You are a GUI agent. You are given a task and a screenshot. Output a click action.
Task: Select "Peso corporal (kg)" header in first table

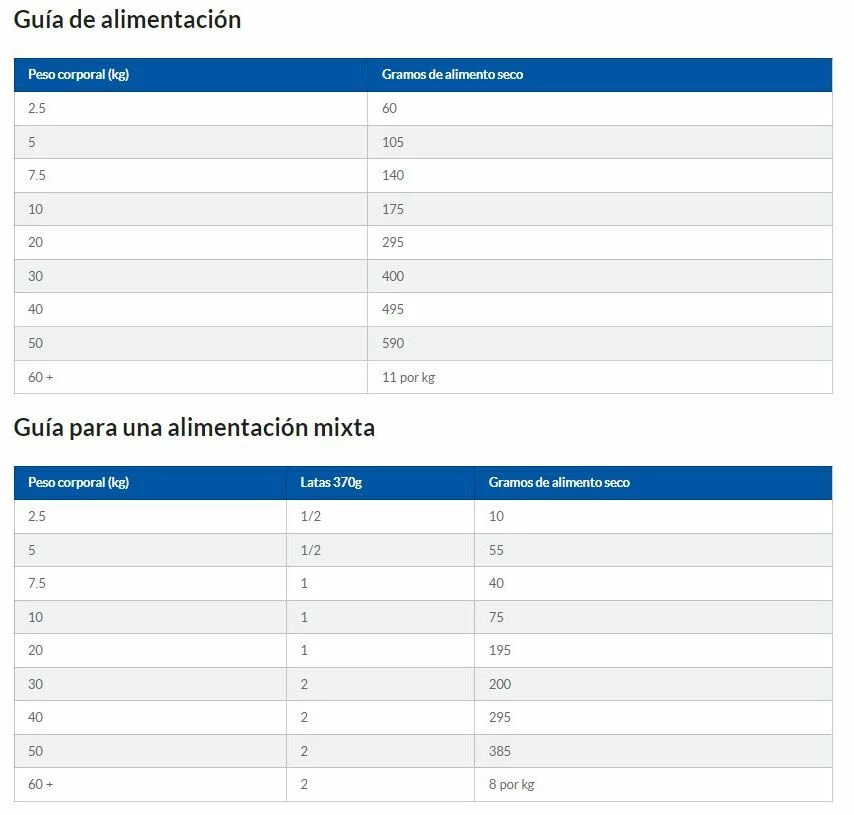78,75
